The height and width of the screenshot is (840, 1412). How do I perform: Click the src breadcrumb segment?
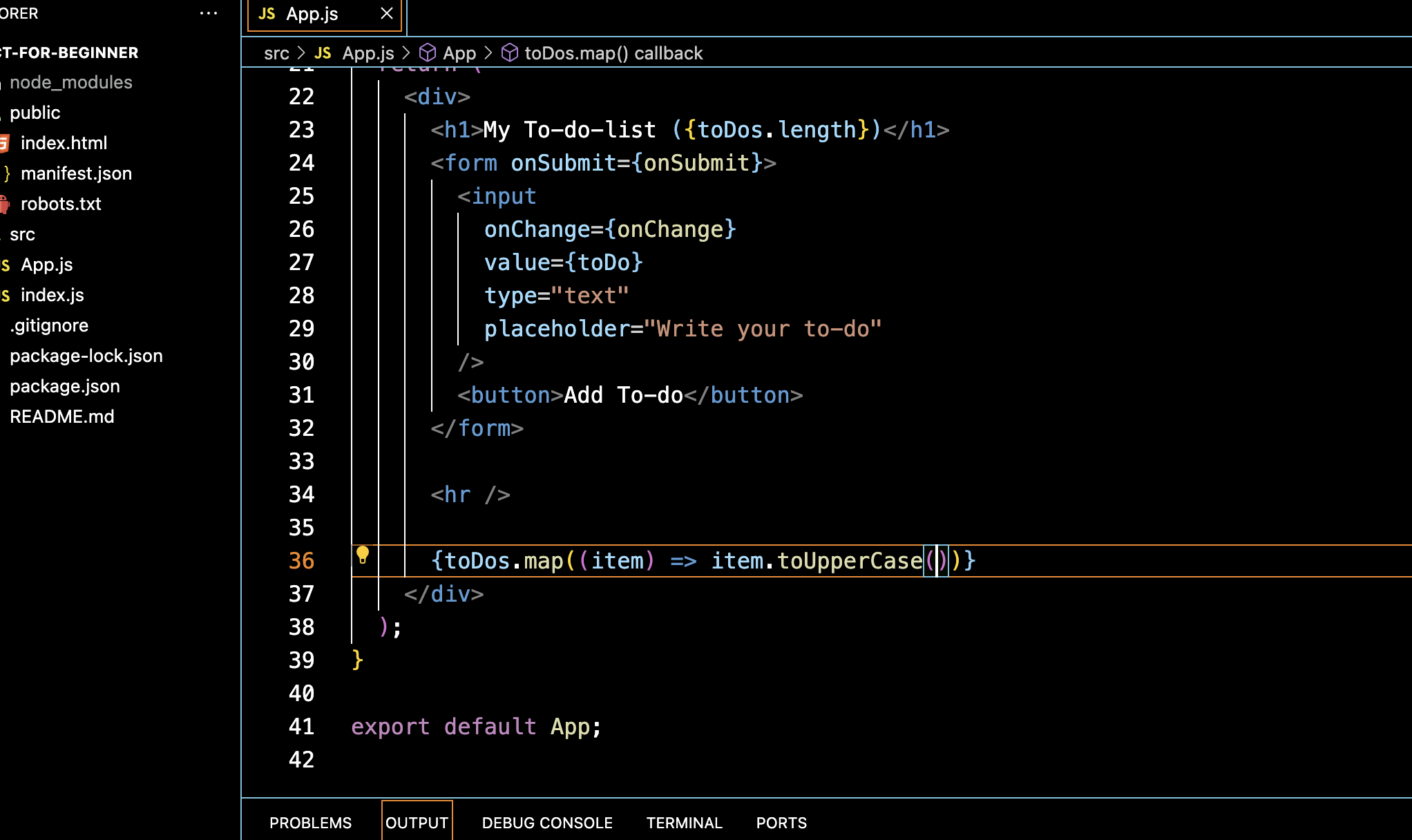coord(276,53)
